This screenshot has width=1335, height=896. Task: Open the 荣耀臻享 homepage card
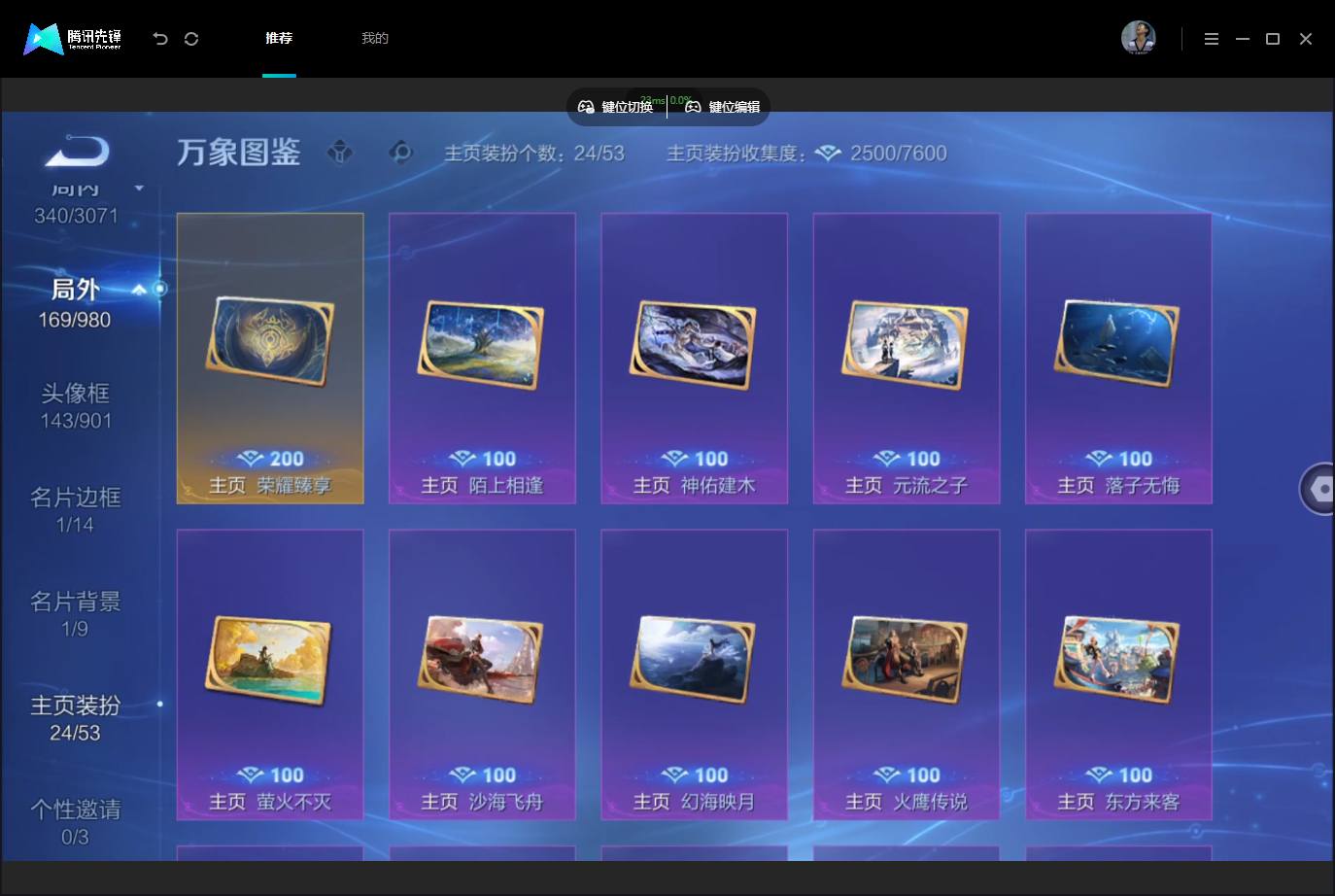pyautogui.click(x=270, y=359)
